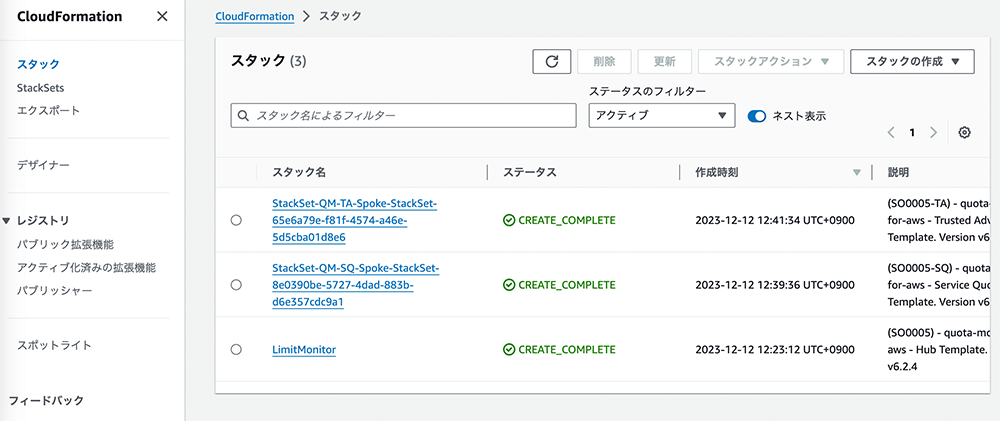Select radio button for StackSet-QM-SQ-Spoke stack
This screenshot has height=421, width=1000.
[236, 284]
